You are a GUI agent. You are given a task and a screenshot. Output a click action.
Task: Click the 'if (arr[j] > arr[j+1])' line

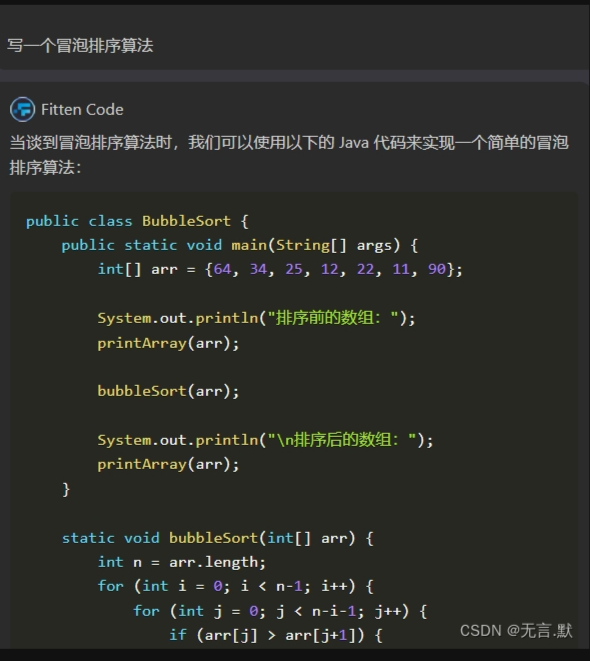pos(276,635)
